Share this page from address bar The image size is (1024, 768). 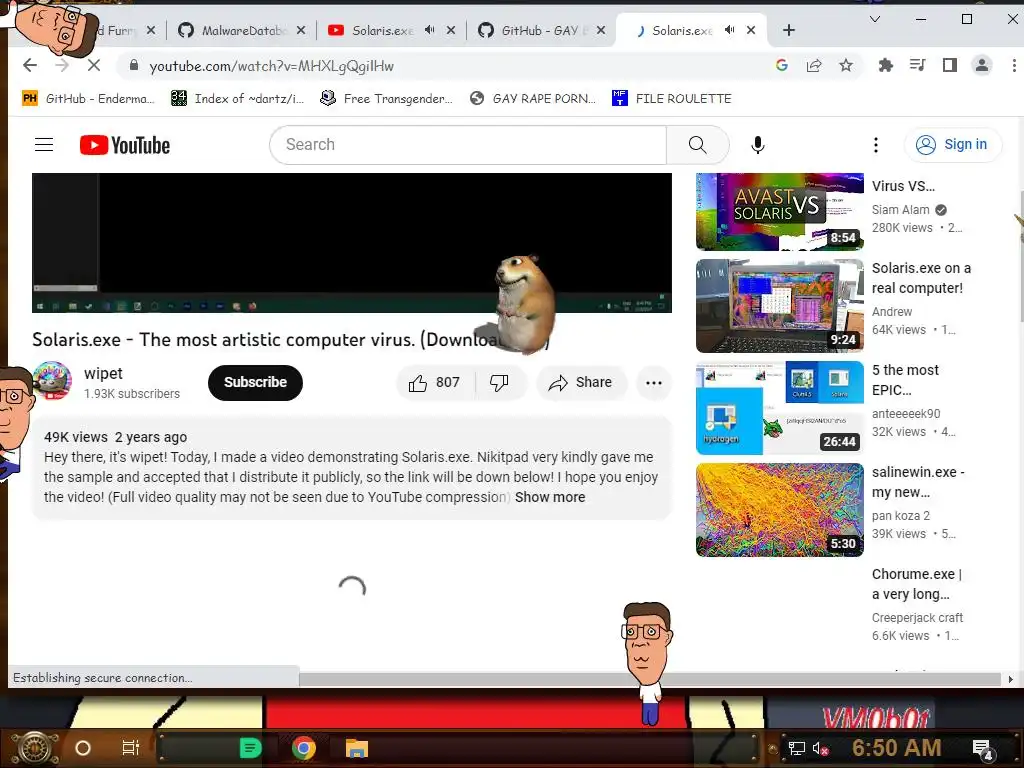814,65
